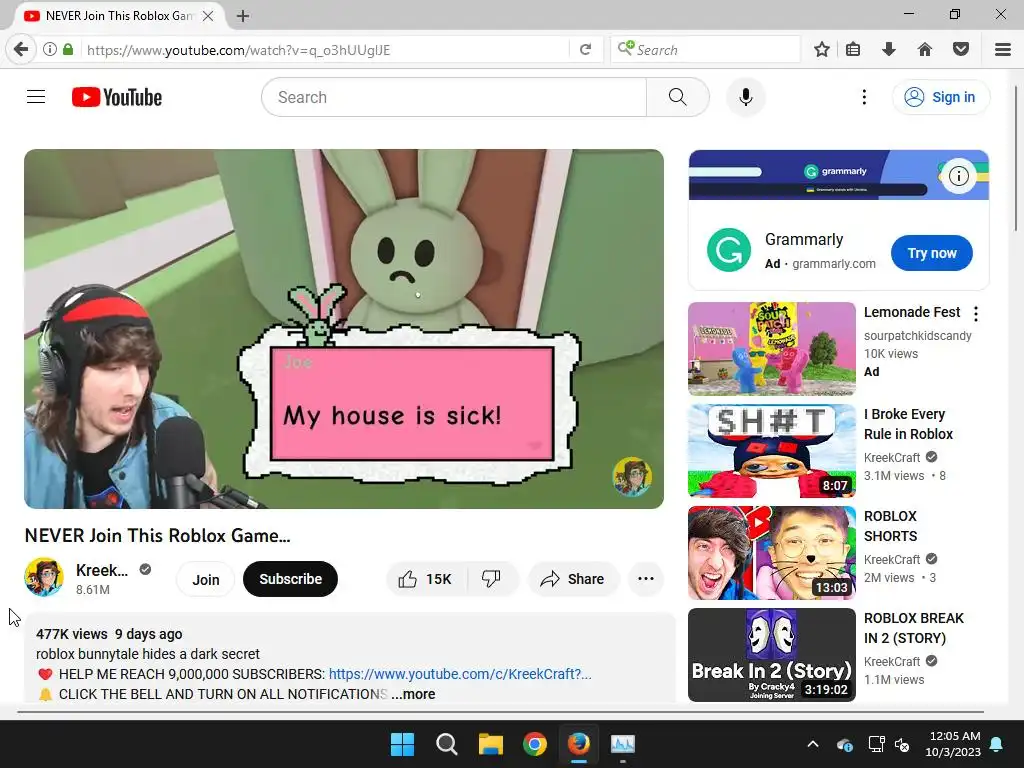1024x768 pixels.
Task: Open the Firefox hamburger menu
Action: tap(1003, 50)
